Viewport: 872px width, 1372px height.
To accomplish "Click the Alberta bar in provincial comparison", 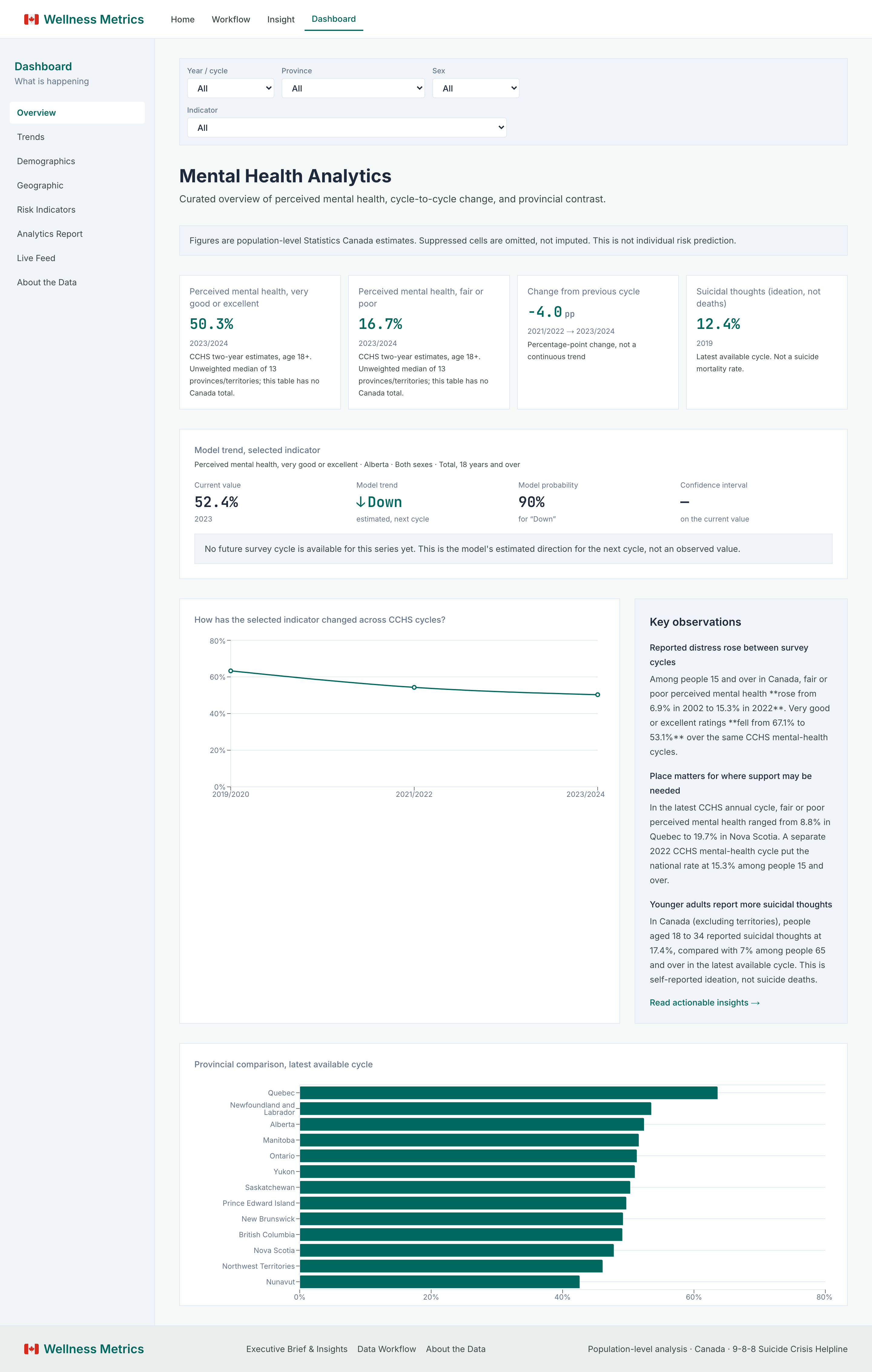I will [x=472, y=1124].
